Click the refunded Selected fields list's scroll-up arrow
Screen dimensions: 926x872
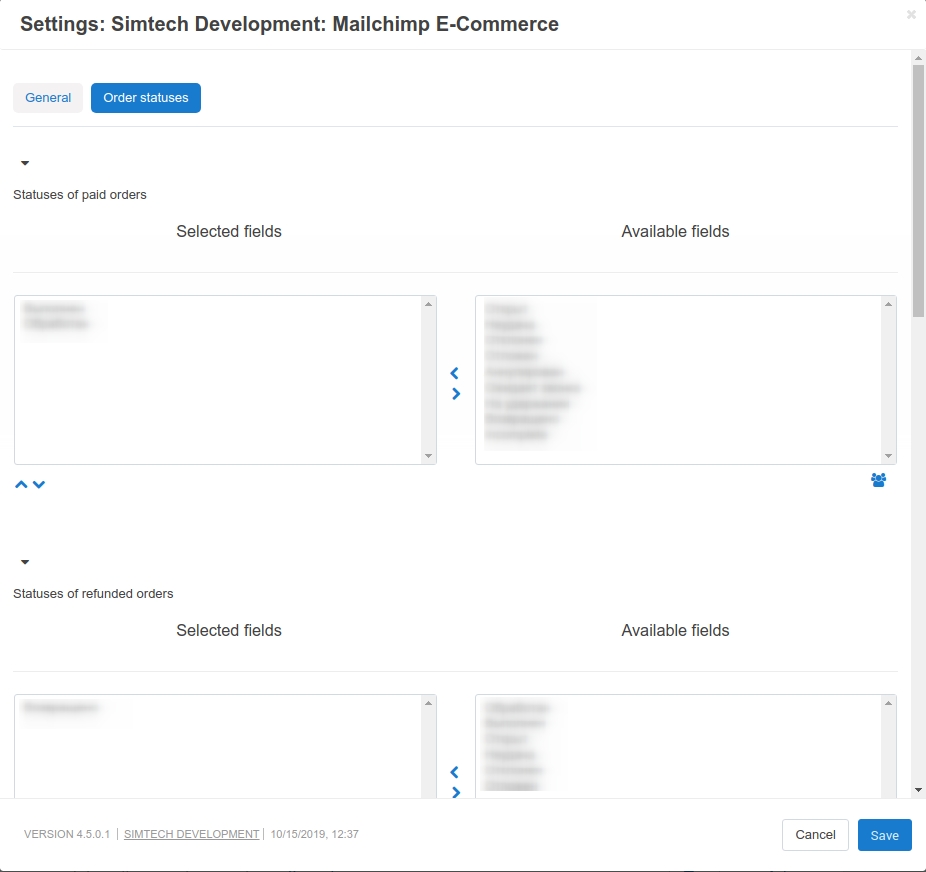coord(429,703)
